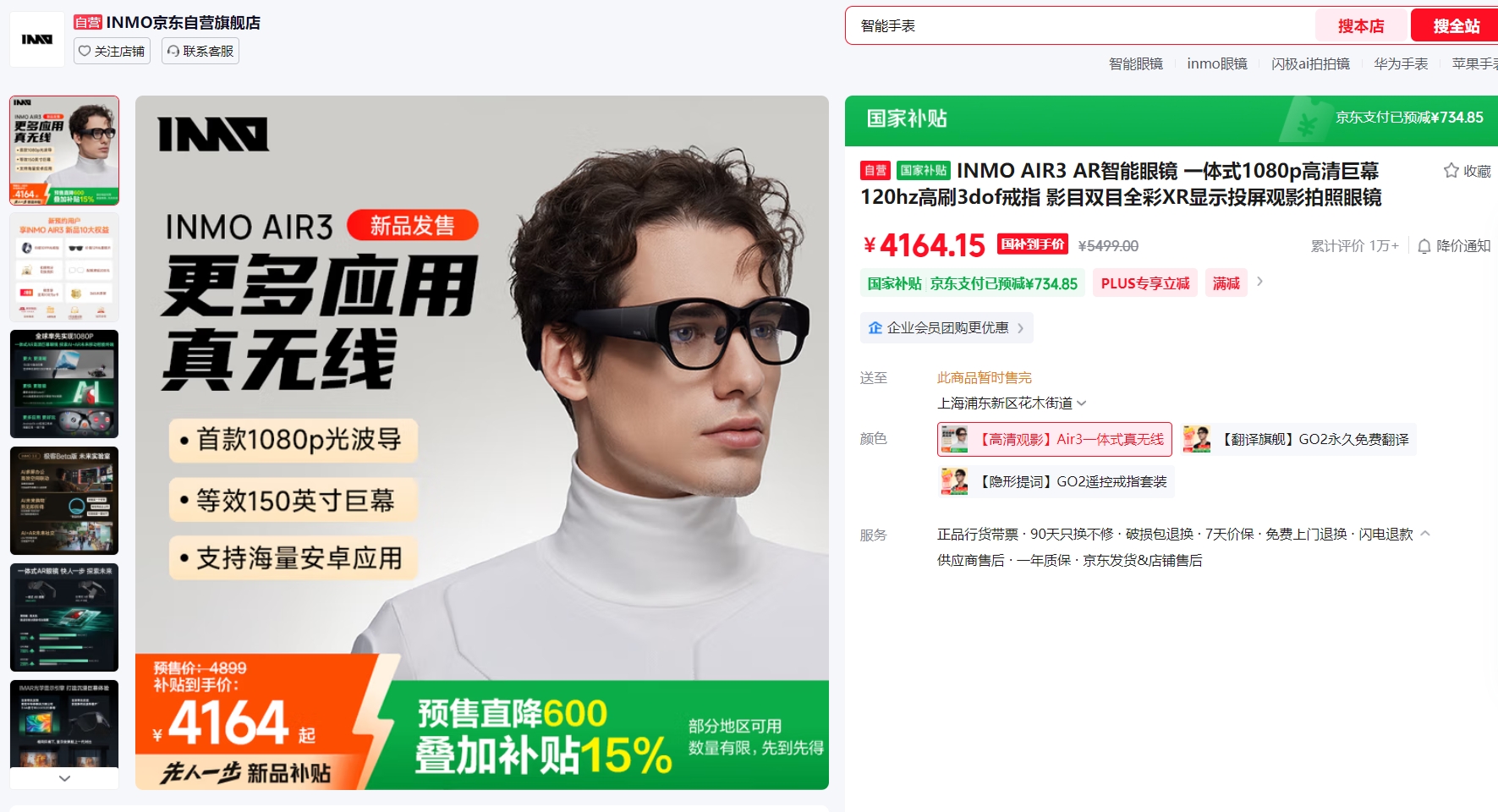Select the 【高清观影】Air3一体式真无线 option
This screenshot has height=812, width=1498.
[x=1055, y=439]
